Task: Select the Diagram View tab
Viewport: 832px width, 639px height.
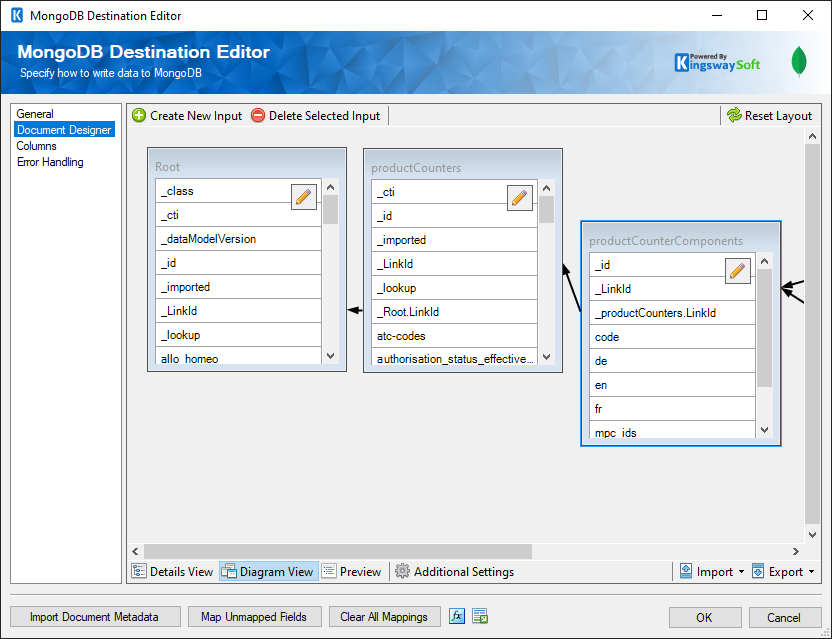Action: [x=268, y=572]
